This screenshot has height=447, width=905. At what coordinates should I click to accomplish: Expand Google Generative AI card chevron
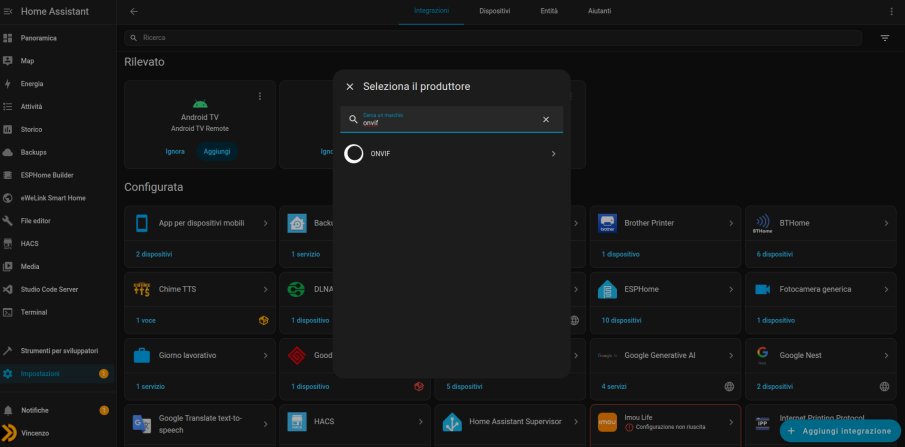[x=731, y=356]
